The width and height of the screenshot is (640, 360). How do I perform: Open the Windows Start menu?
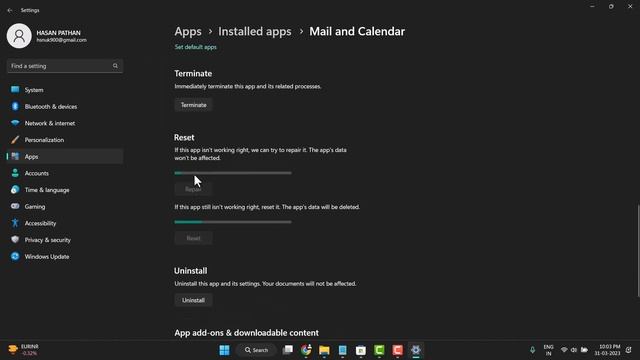(x=224, y=350)
